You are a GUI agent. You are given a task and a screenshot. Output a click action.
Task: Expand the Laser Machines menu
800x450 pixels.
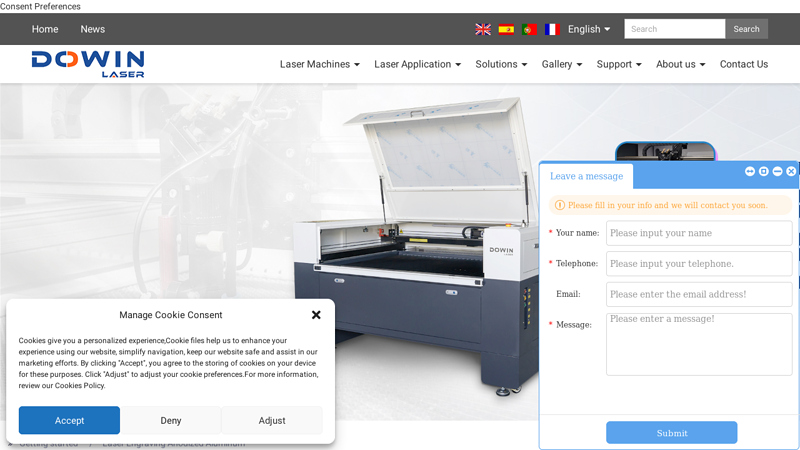[x=319, y=64]
